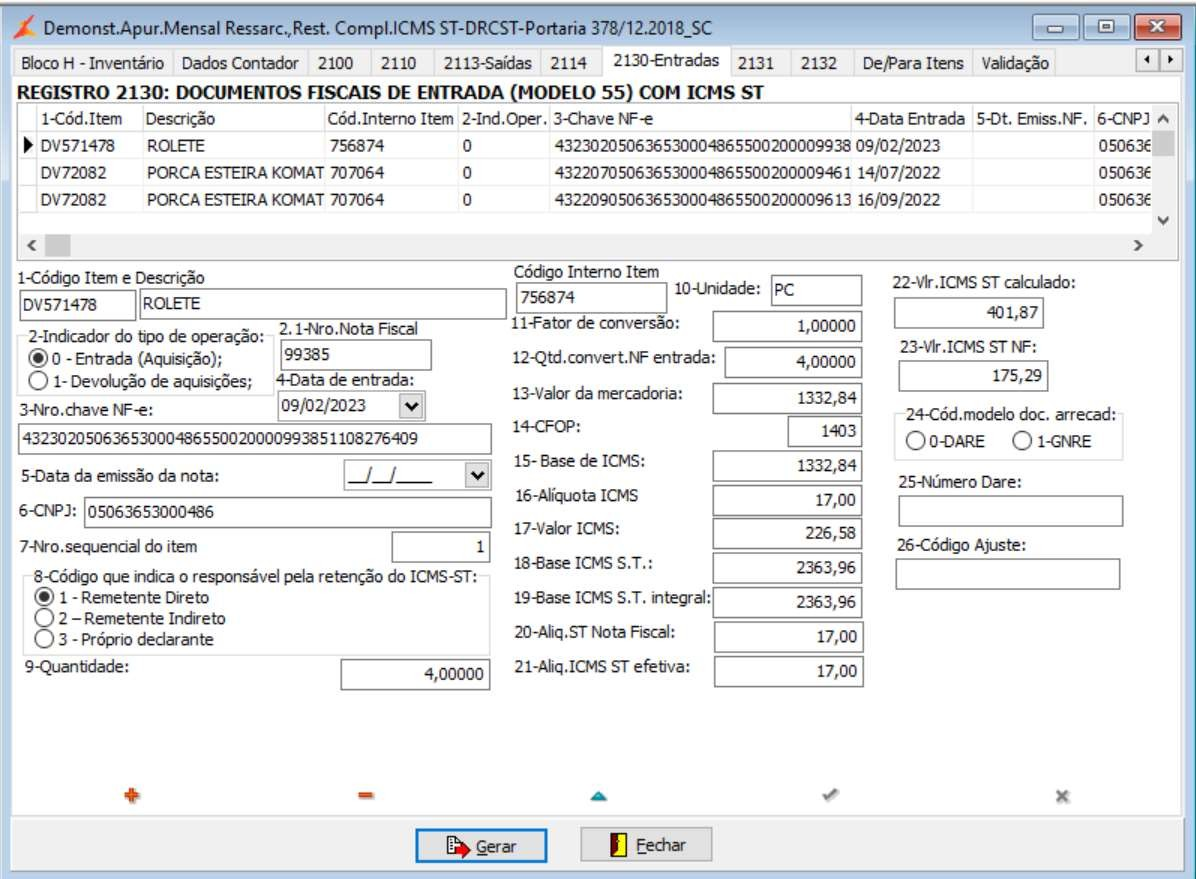Click the 25-Número Dare field

click(x=1010, y=511)
